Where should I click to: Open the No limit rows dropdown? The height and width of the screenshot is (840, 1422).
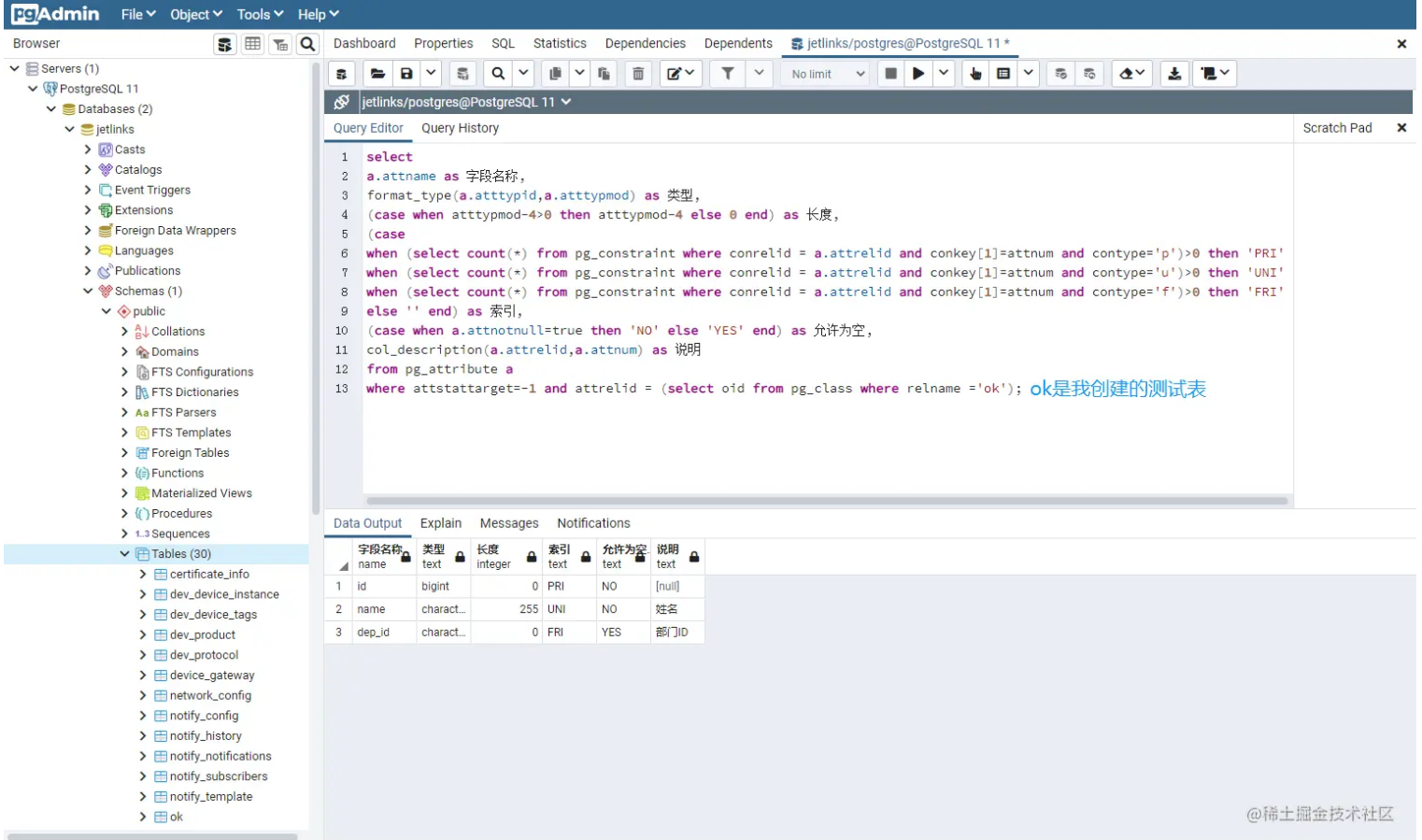[x=827, y=74]
